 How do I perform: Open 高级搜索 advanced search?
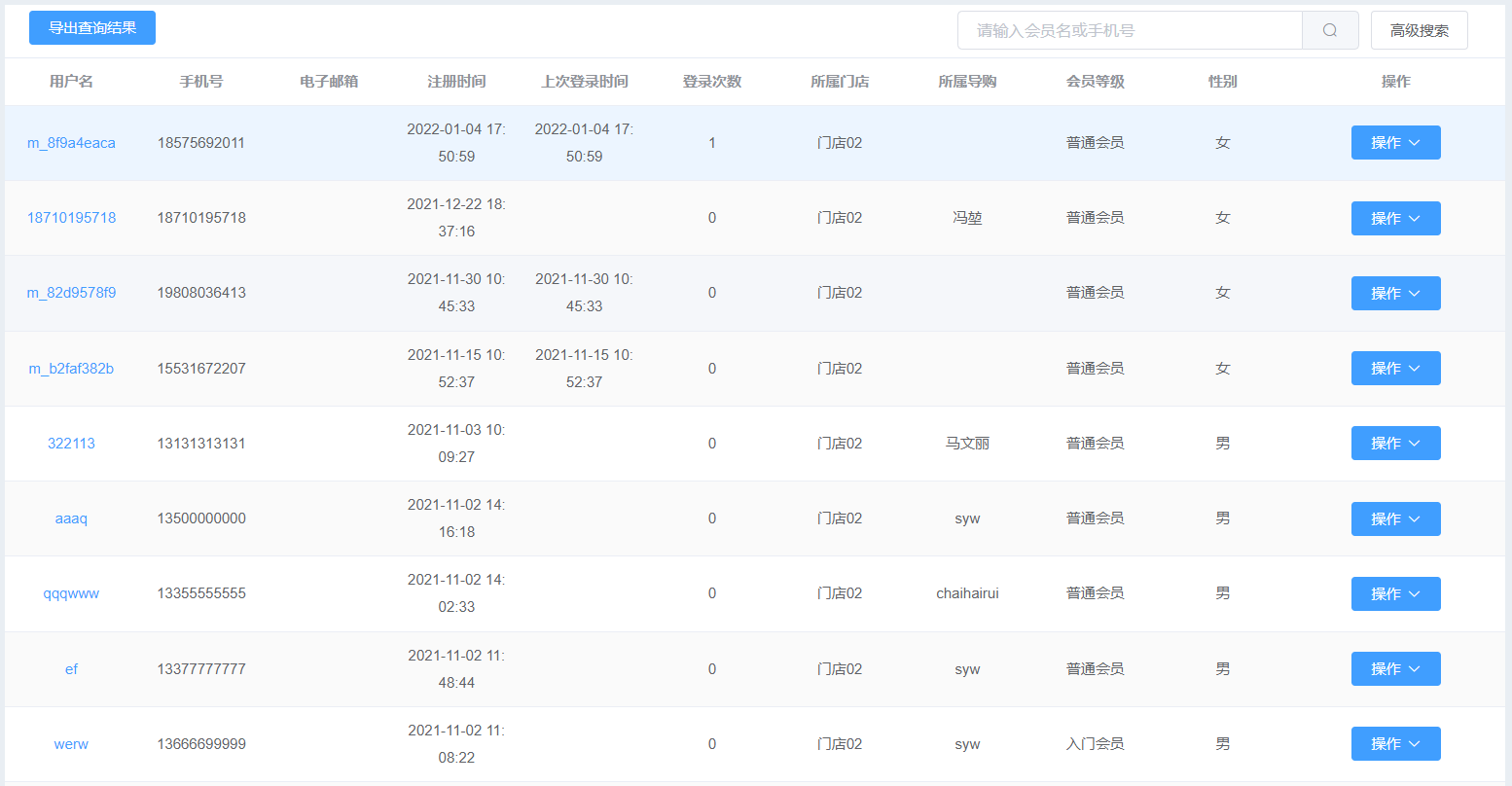(1420, 30)
